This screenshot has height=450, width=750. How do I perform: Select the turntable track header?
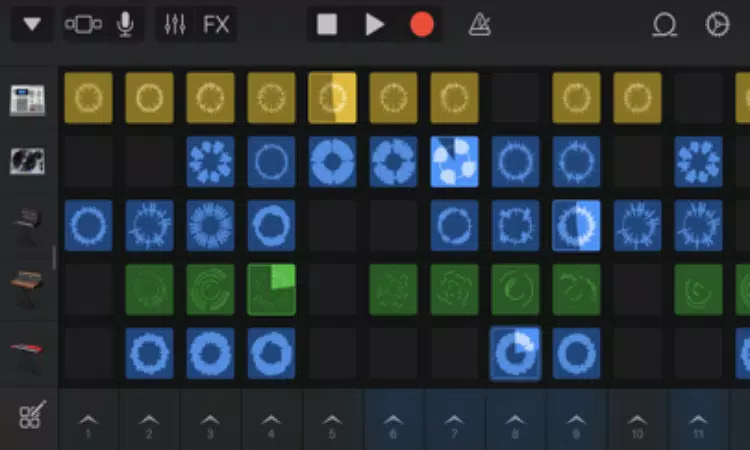[x=28, y=161]
